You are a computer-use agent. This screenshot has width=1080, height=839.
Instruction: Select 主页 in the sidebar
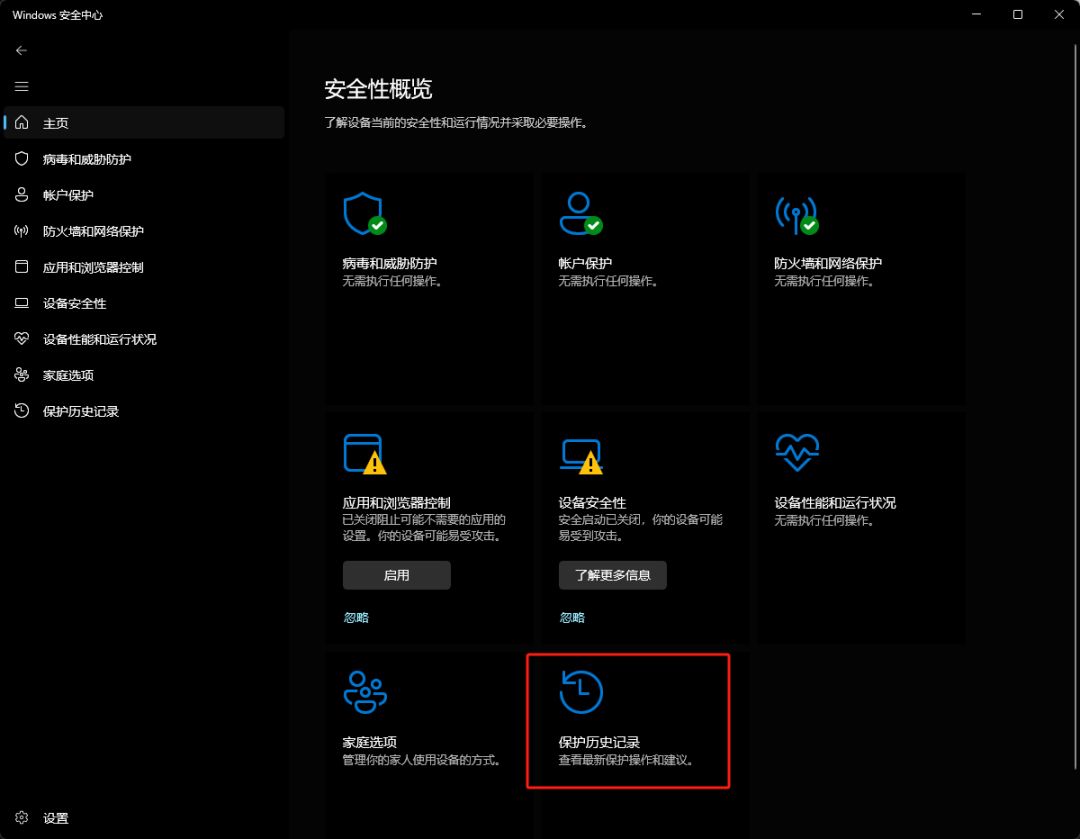[x=144, y=123]
